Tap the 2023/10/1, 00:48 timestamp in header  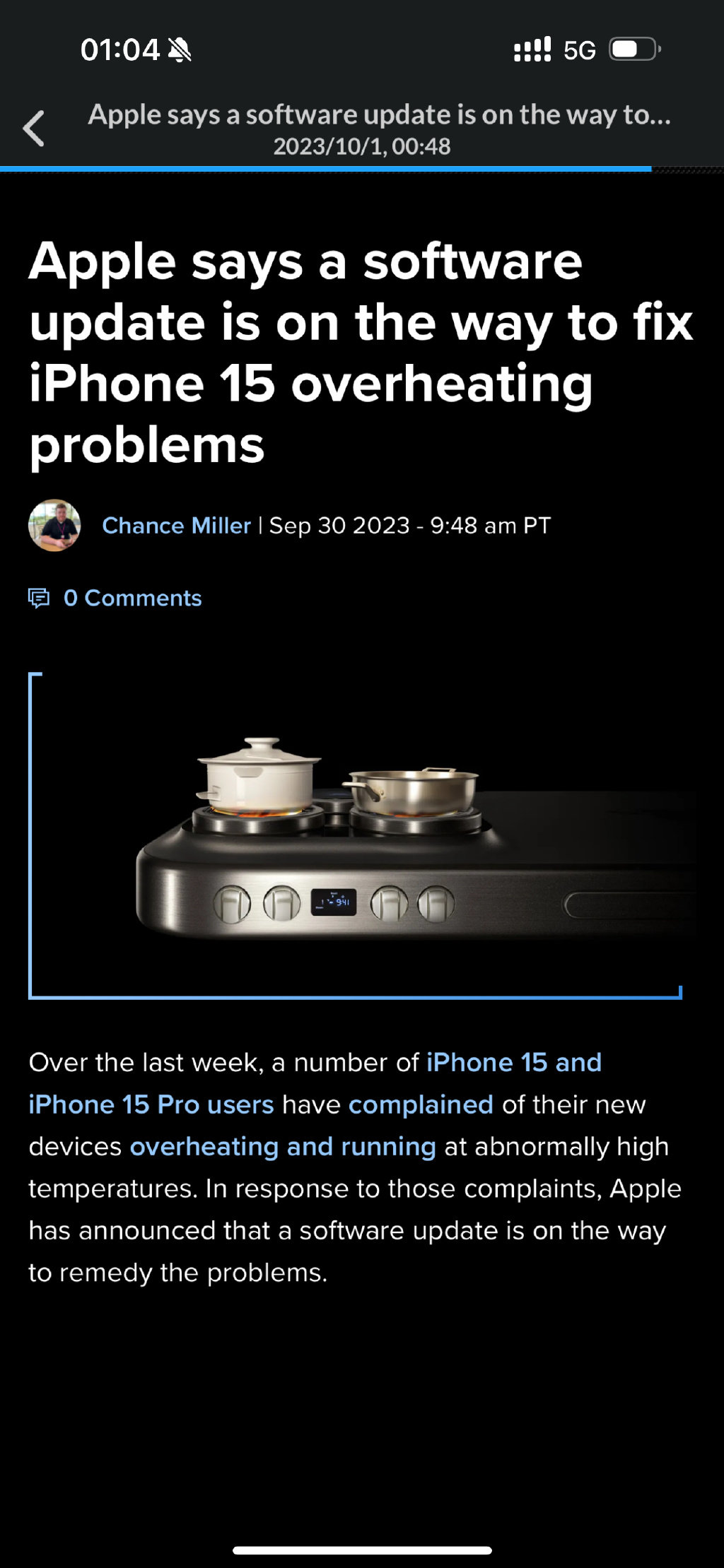[362, 146]
